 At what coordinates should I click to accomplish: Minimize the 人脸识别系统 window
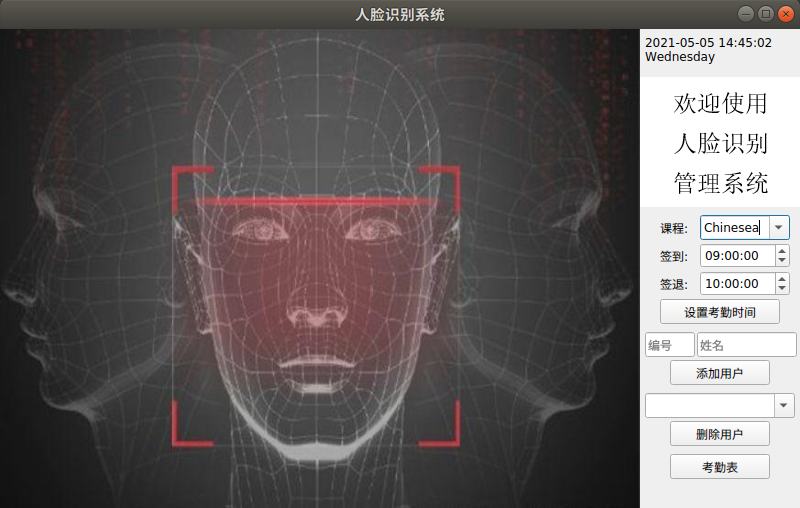click(746, 14)
